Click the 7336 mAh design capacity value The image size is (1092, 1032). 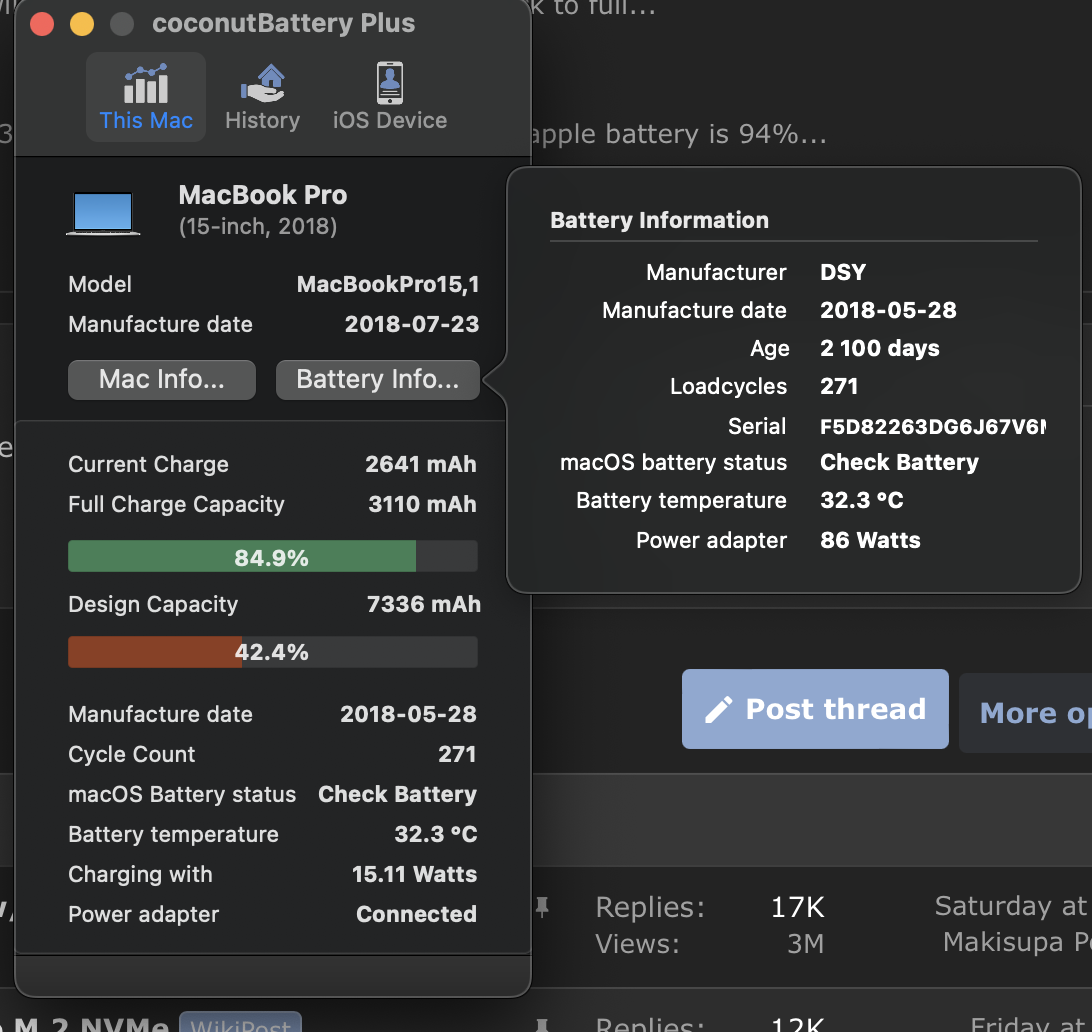(423, 604)
